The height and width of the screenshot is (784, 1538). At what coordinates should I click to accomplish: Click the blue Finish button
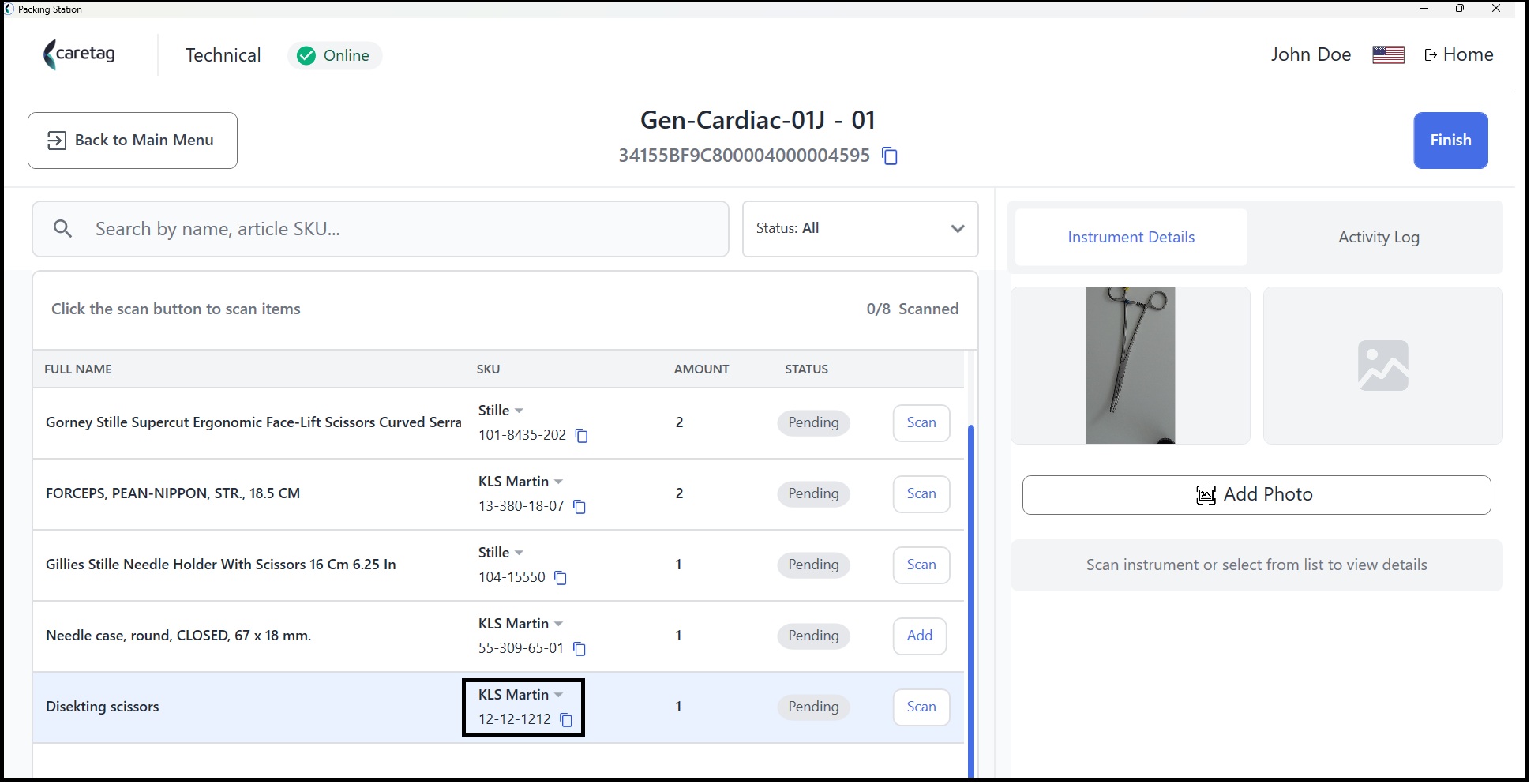tap(1450, 141)
